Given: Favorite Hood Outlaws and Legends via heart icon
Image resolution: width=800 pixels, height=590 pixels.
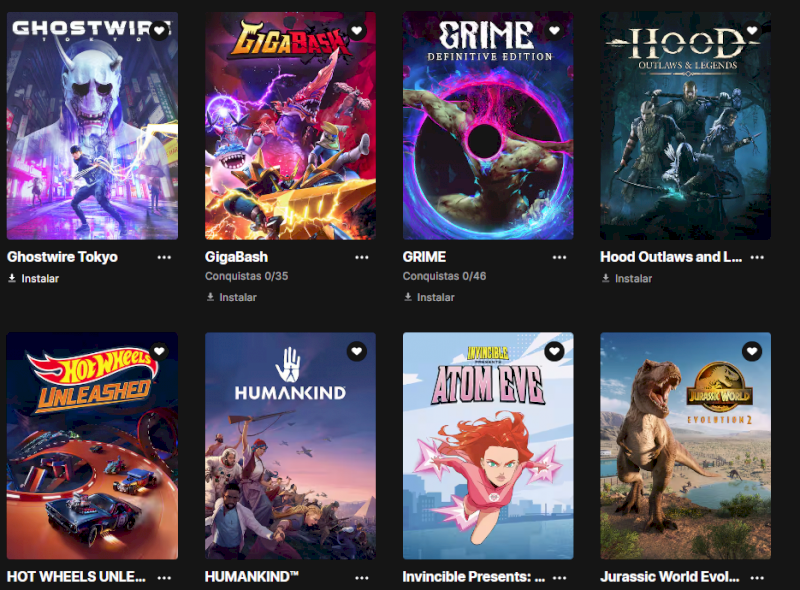Looking at the screenshot, I should click(x=752, y=31).
